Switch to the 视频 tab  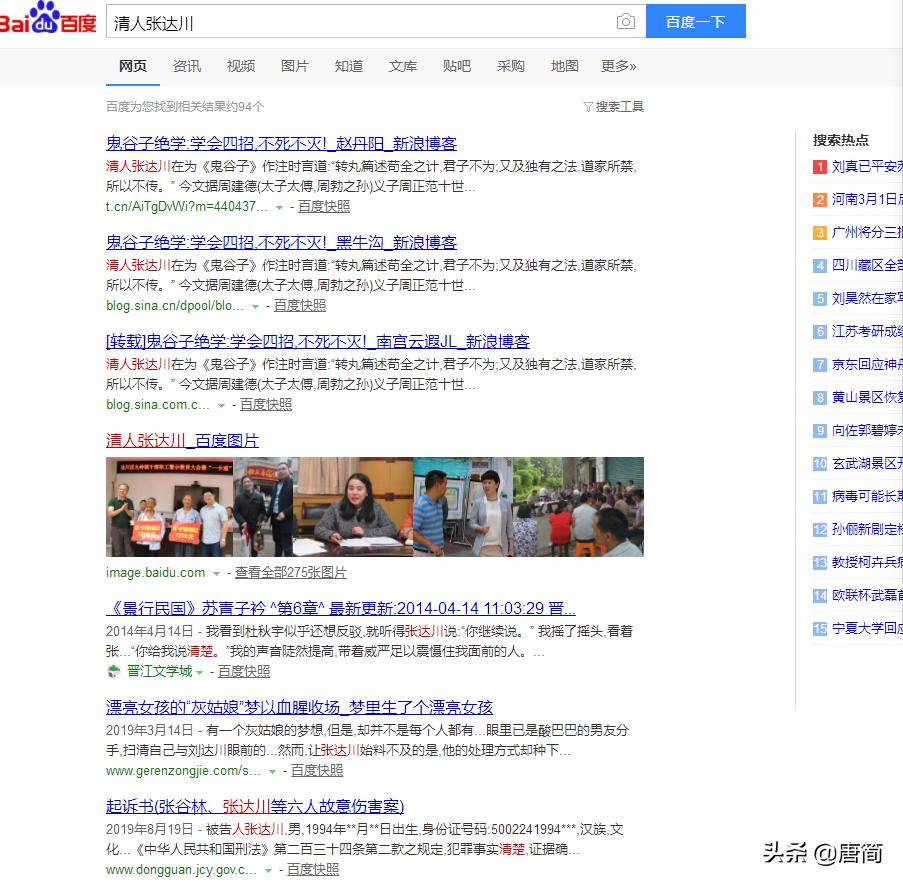coord(241,65)
